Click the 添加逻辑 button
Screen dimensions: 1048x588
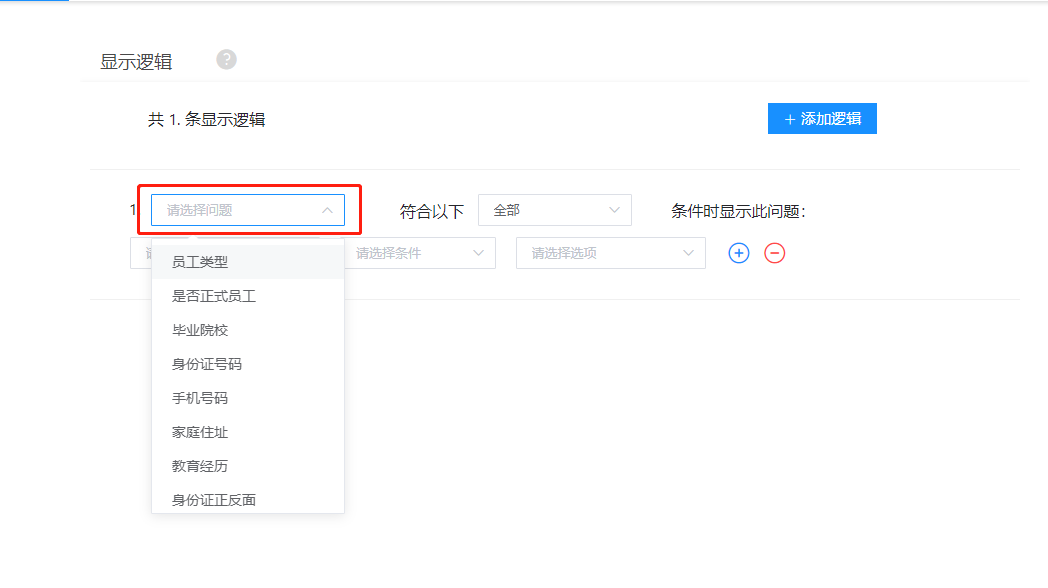tap(822, 118)
